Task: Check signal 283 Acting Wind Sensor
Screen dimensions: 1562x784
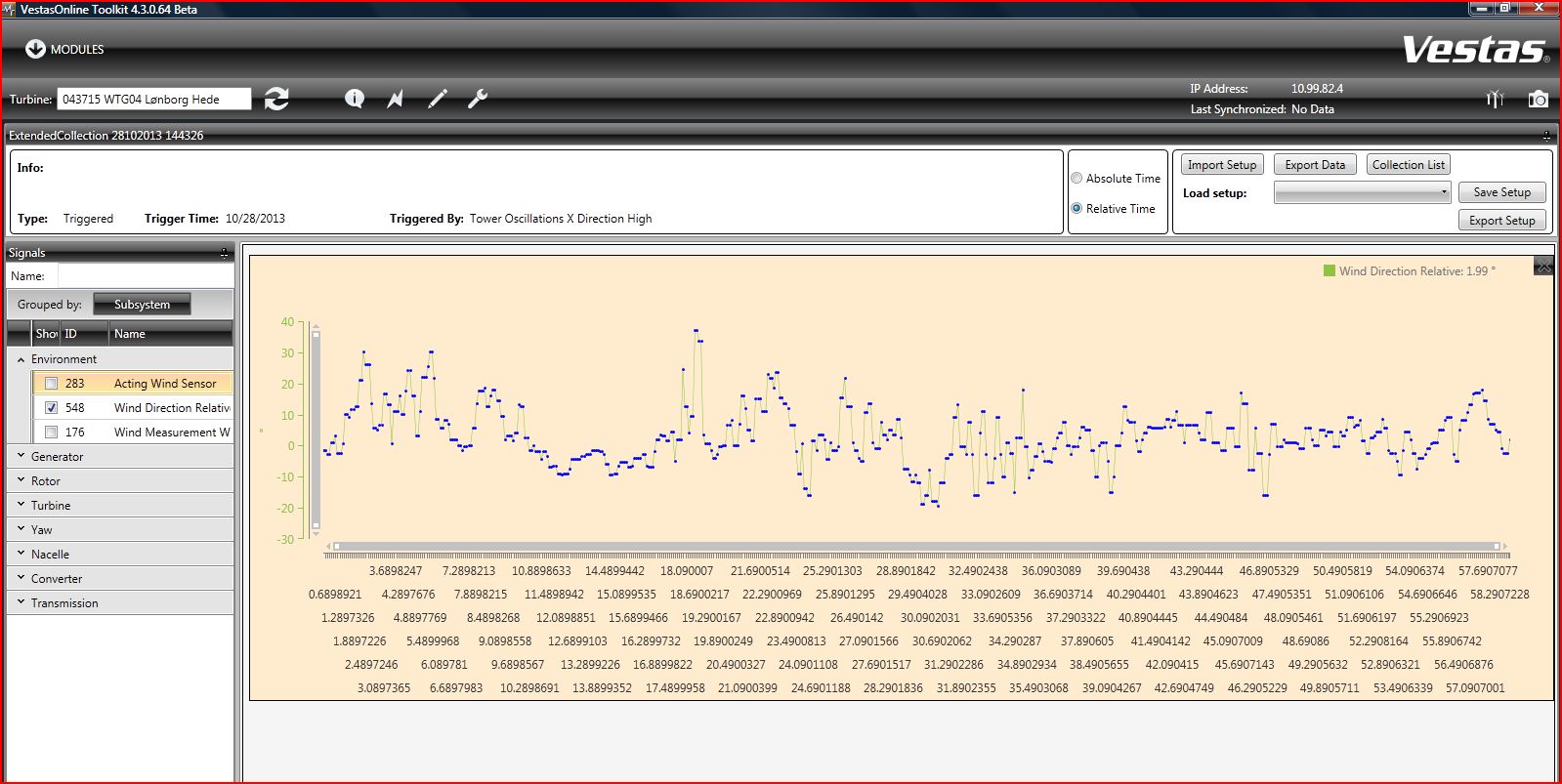Action: 51,384
